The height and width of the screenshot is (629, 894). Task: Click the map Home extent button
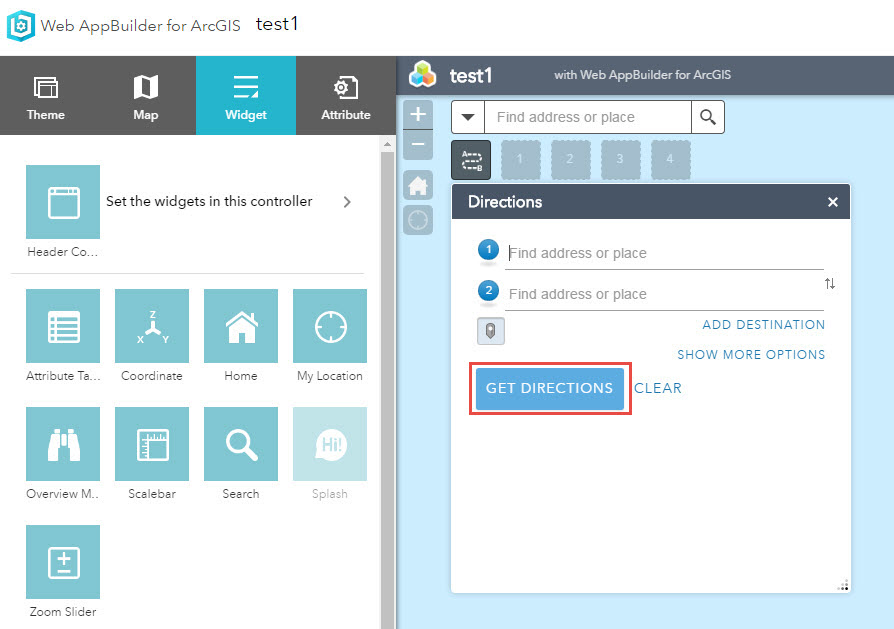tap(418, 185)
